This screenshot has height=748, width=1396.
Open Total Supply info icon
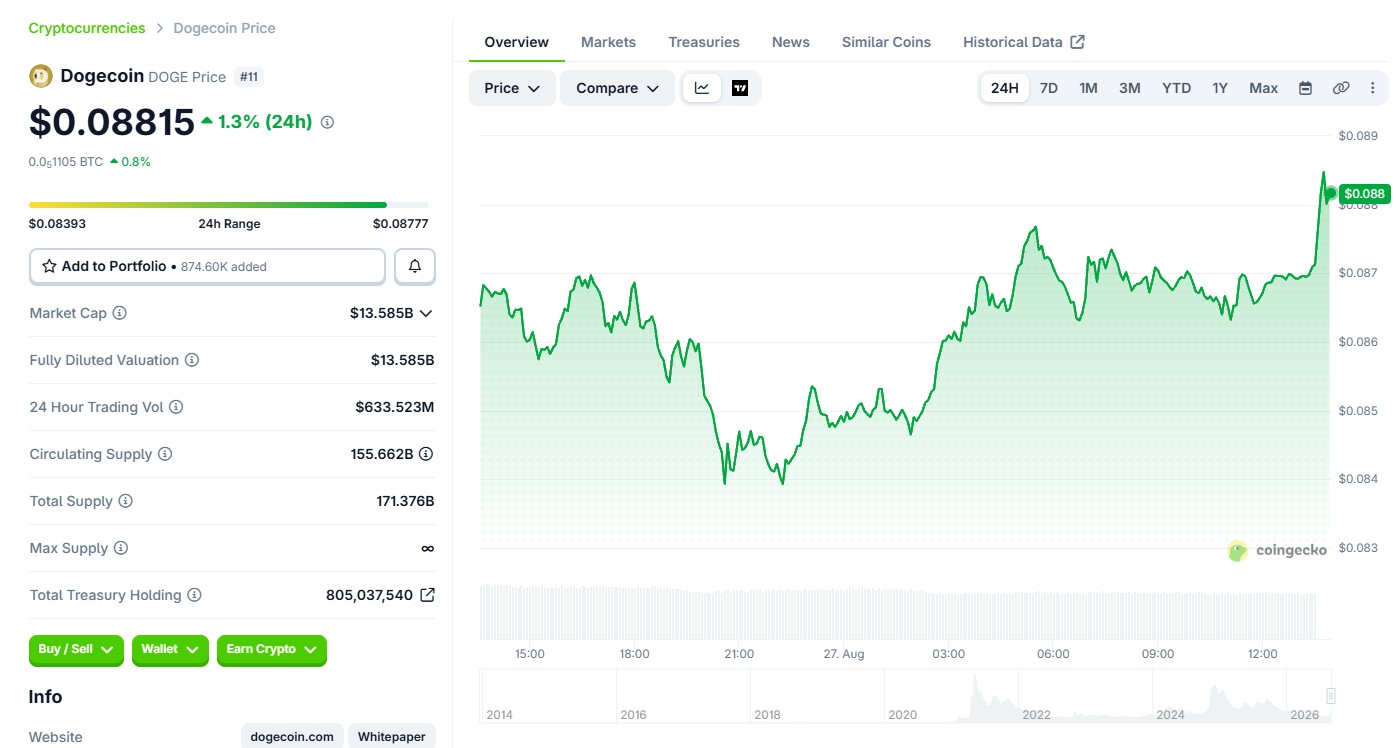pos(125,501)
